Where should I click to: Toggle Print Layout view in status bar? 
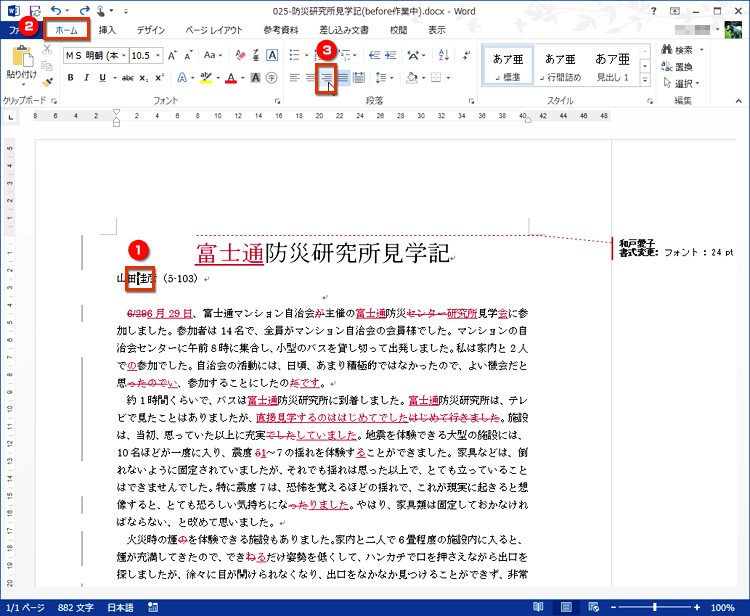point(566,607)
